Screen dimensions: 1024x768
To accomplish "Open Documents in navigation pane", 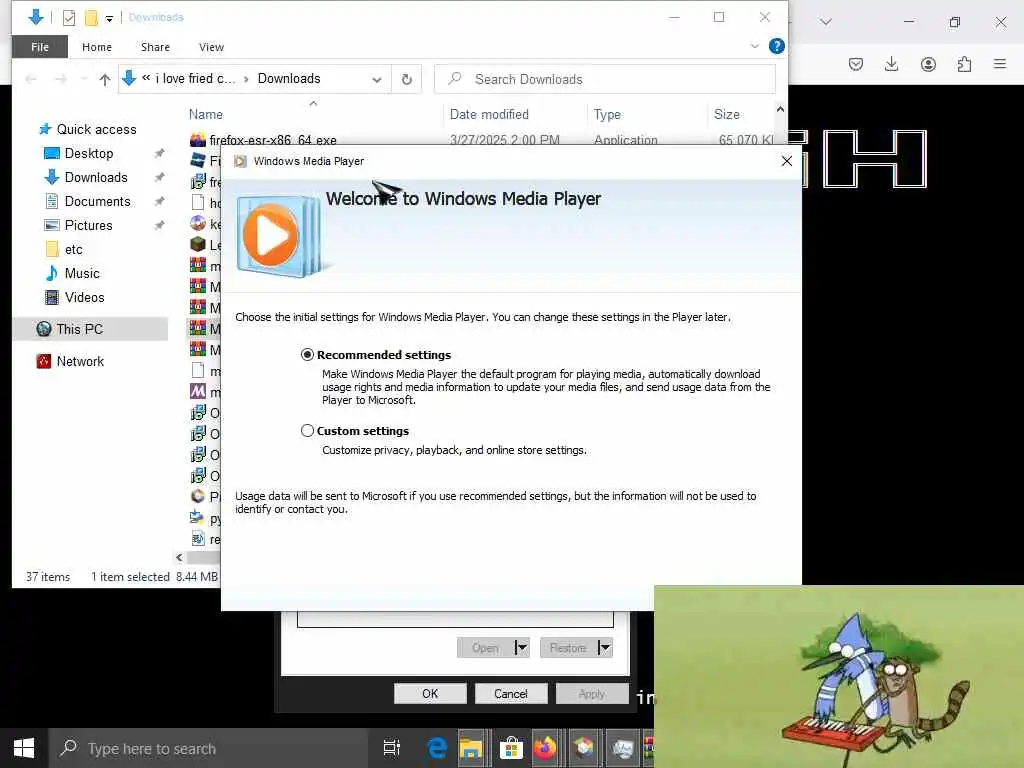I will [97, 201].
